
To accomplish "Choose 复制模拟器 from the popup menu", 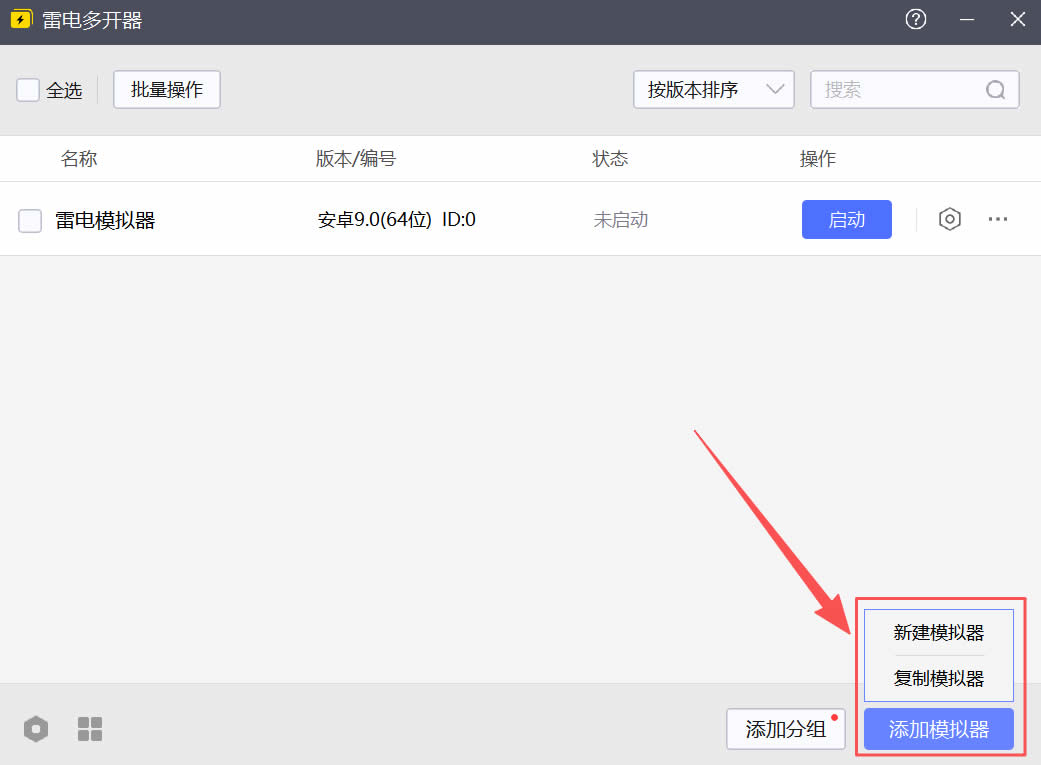I will [938, 679].
